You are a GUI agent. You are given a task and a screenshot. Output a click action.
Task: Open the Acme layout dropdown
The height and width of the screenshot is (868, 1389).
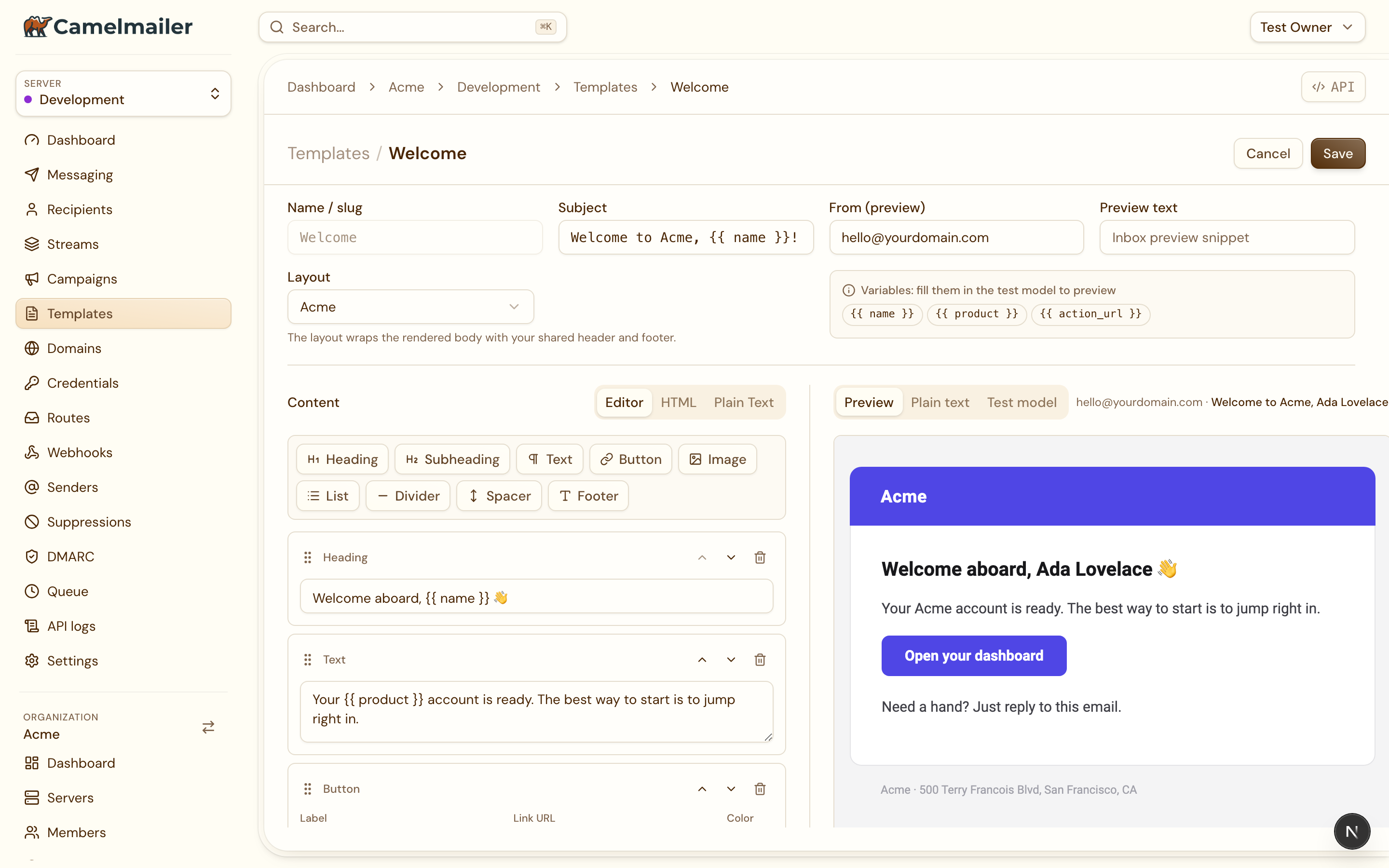410,307
